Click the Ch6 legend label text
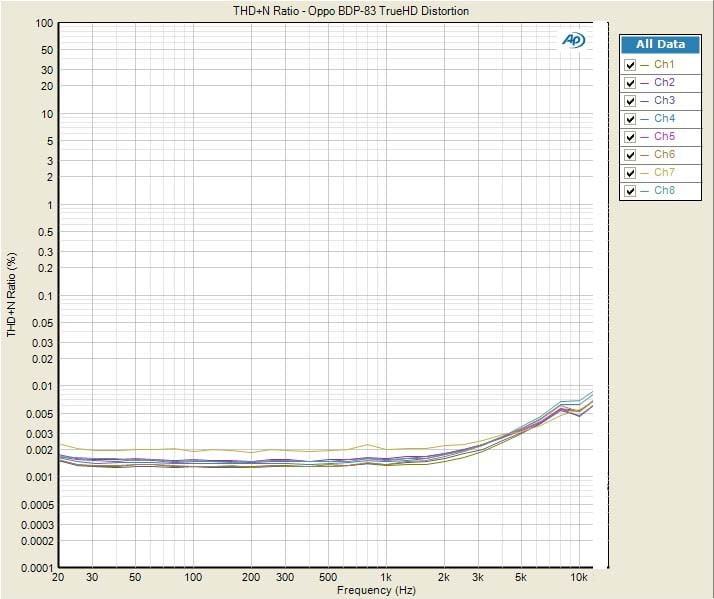This screenshot has width=714, height=599. (x=664, y=155)
